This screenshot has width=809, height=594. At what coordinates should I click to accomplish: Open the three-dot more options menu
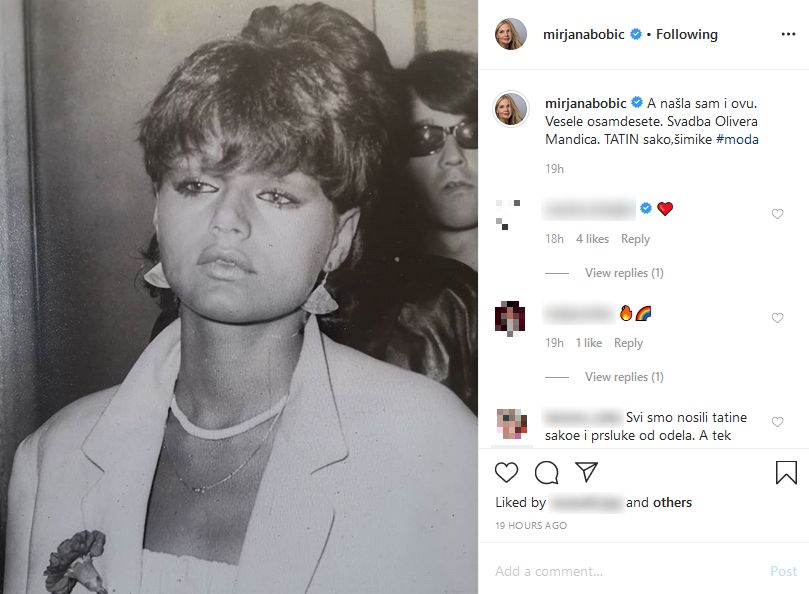point(788,34)
